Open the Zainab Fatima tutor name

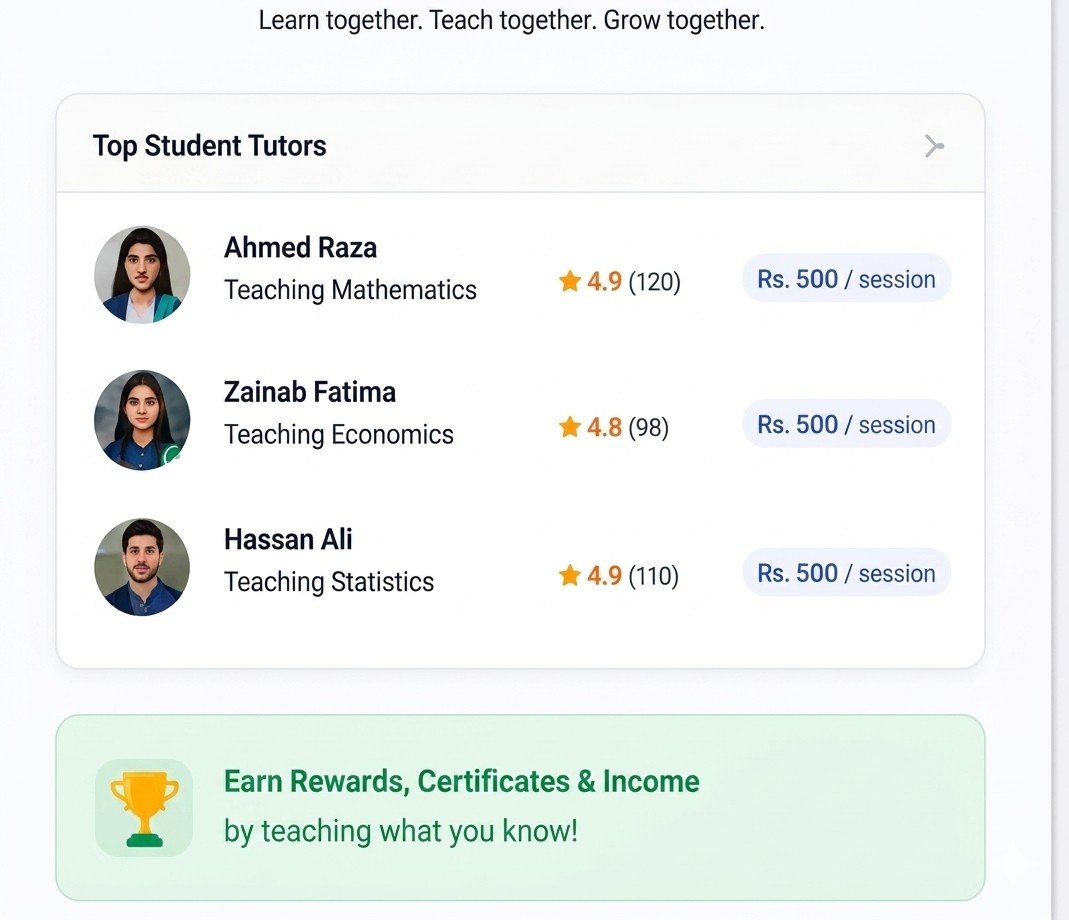[x=310, y=392]
